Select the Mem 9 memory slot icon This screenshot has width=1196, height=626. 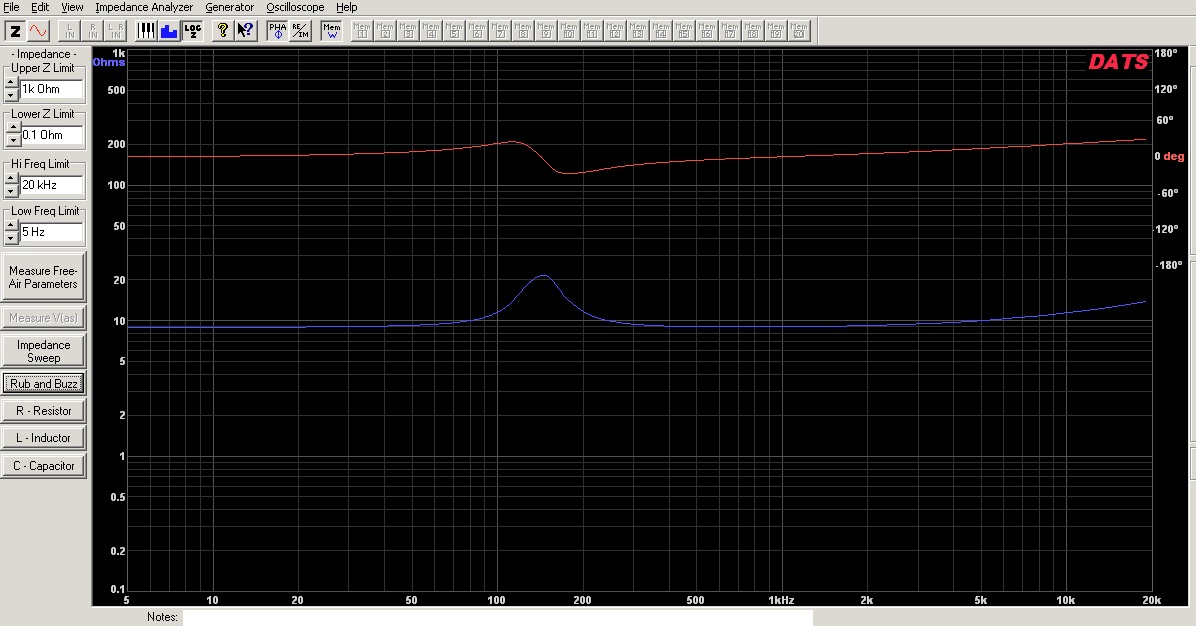(x=546, y=31)
